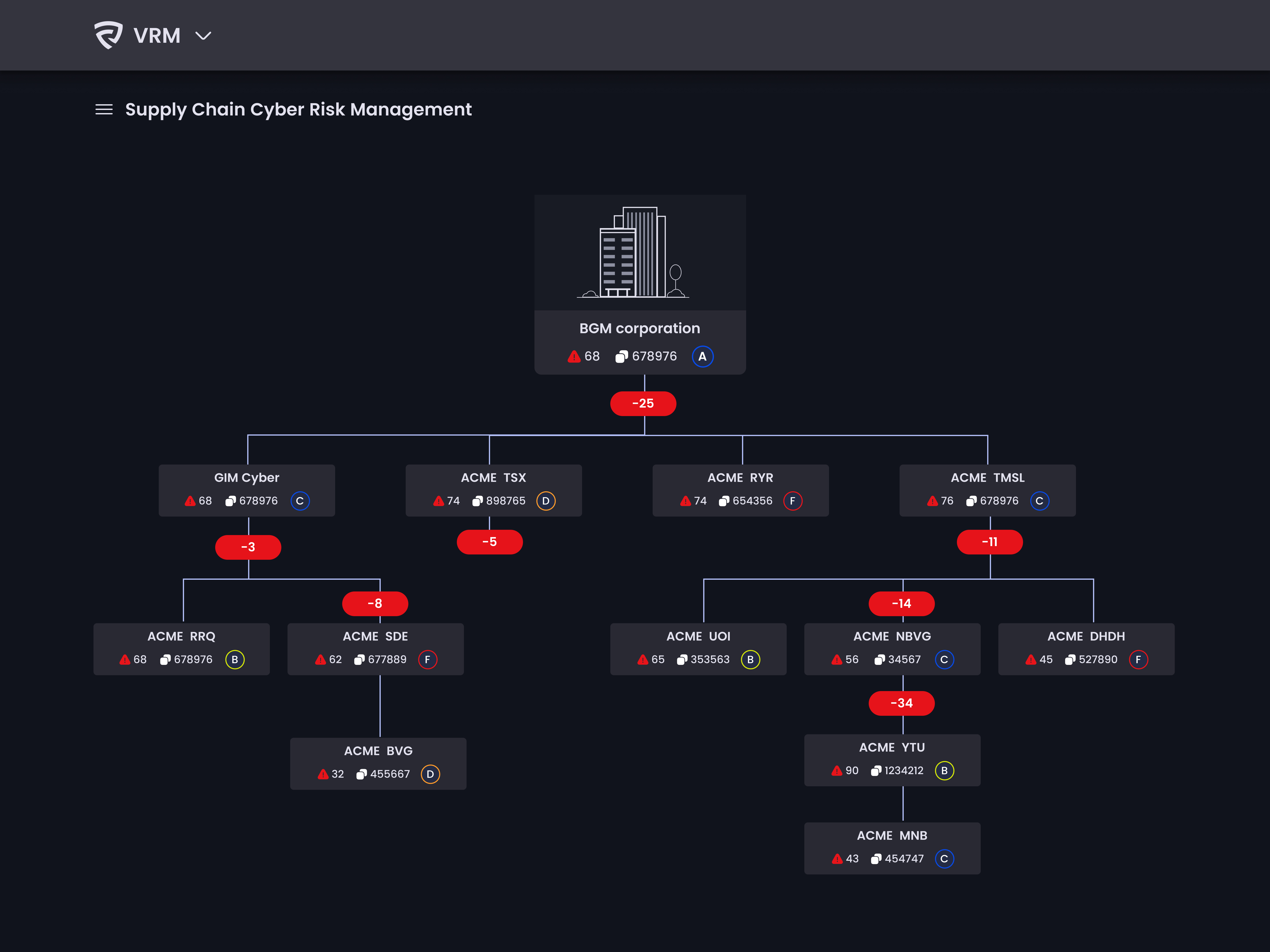This screenshot has width=1270, height=952.
Task: Open the ACME BVG node title
Action: (378, 751)
